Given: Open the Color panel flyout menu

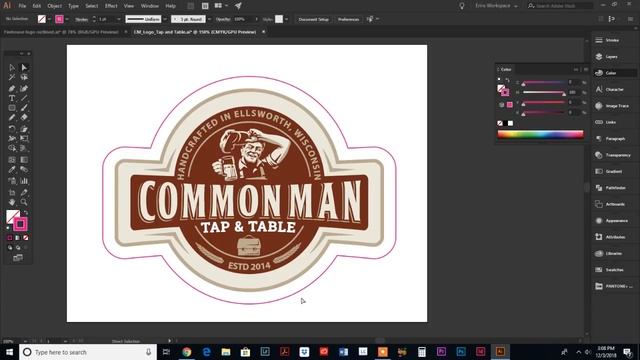Looking at the screenshot, I should [586, 69].
